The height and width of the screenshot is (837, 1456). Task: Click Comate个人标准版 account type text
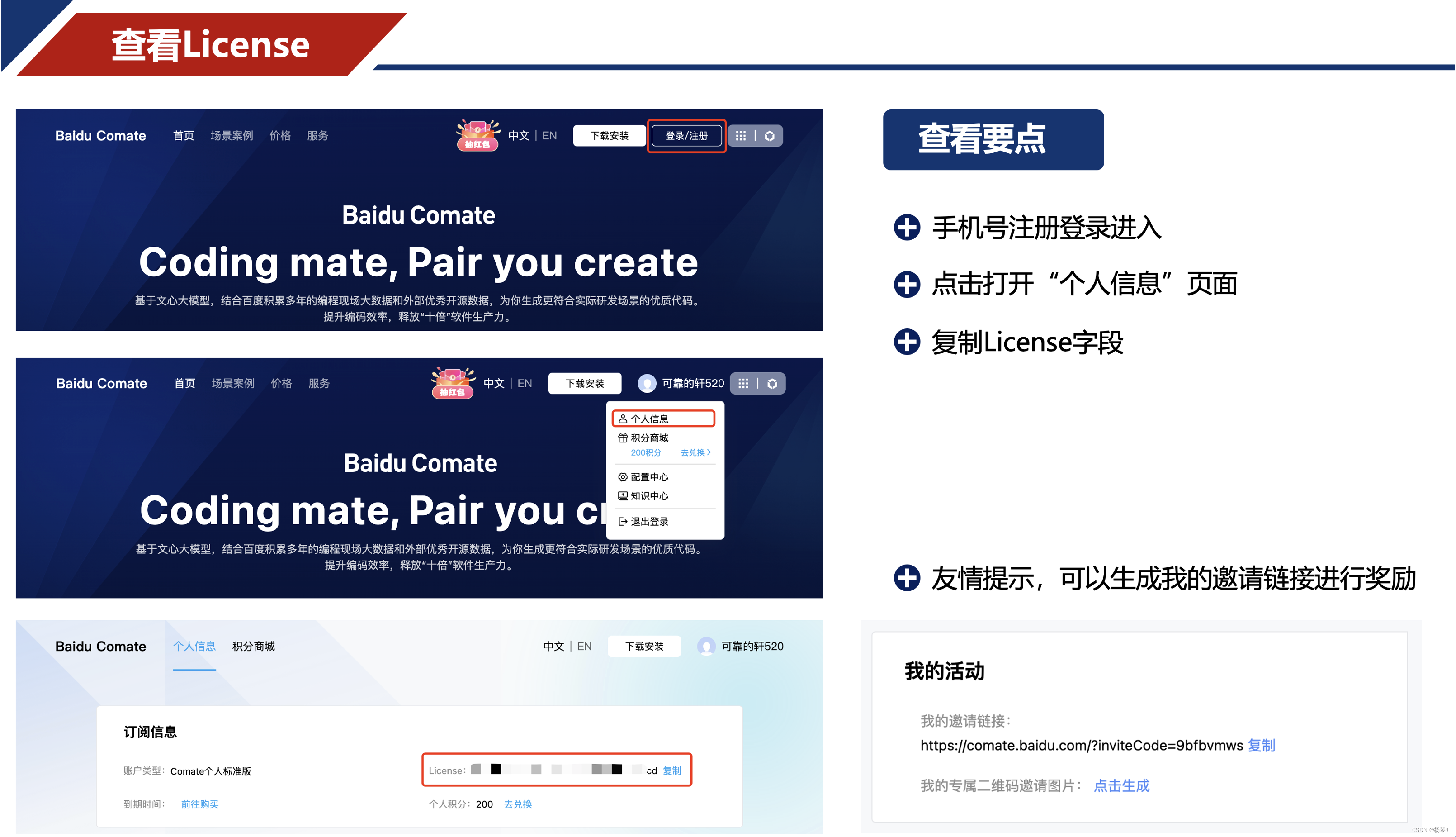(x=211, y=771)
